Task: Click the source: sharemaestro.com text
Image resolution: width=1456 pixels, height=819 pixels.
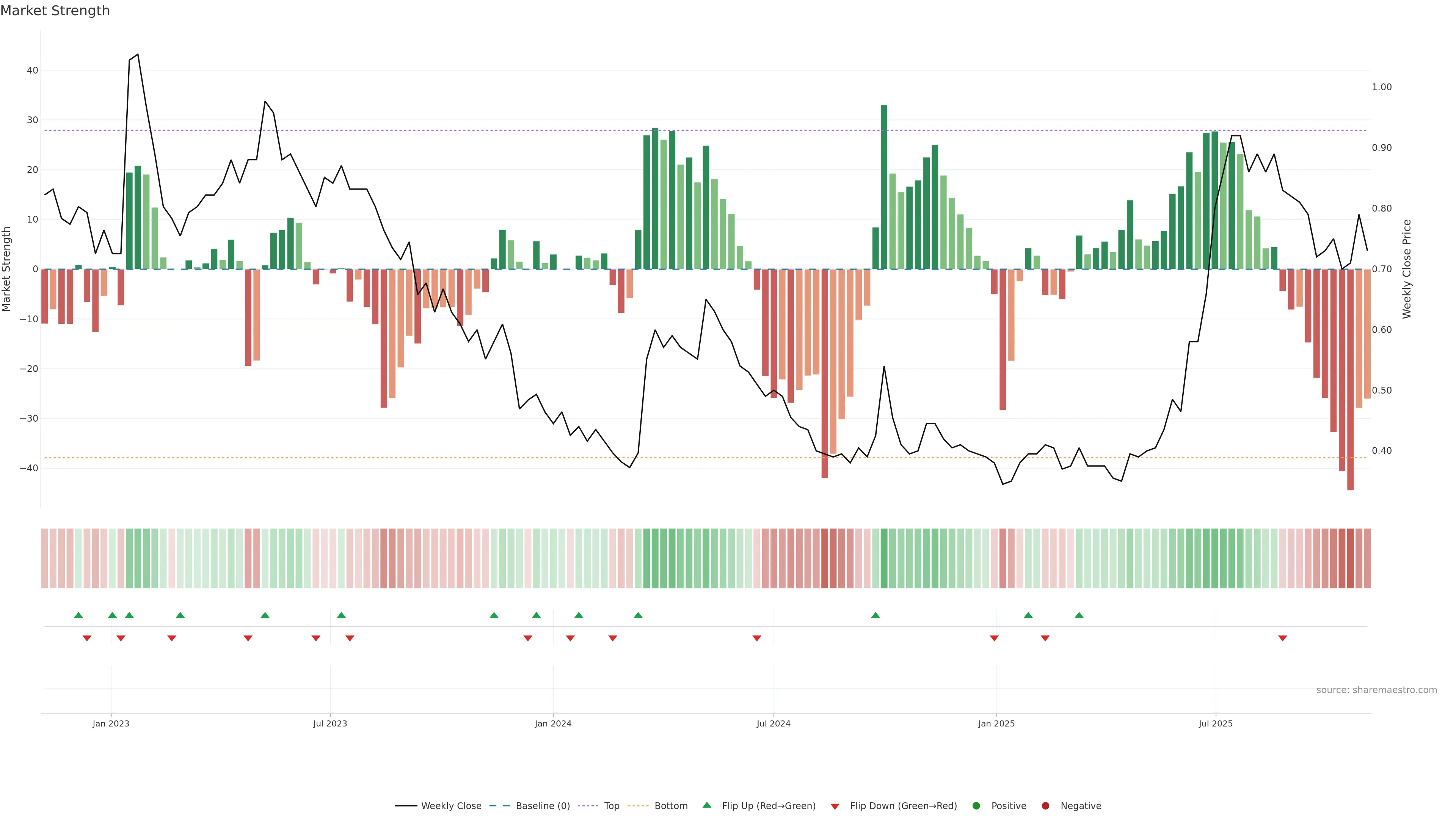Action: tap(1376, 690)
